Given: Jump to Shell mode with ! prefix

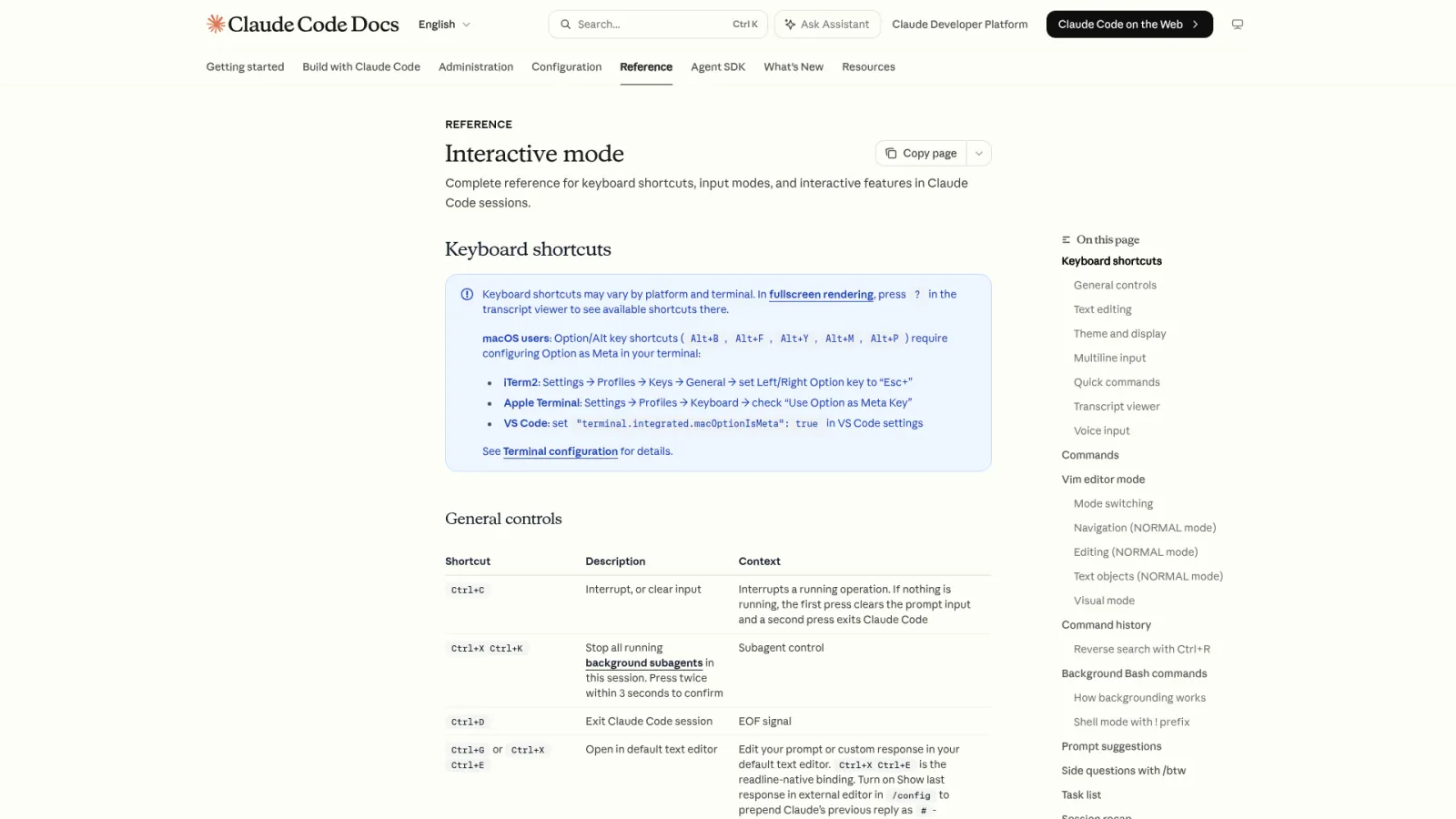Looking at the screenshot, I should (1131, 723).
